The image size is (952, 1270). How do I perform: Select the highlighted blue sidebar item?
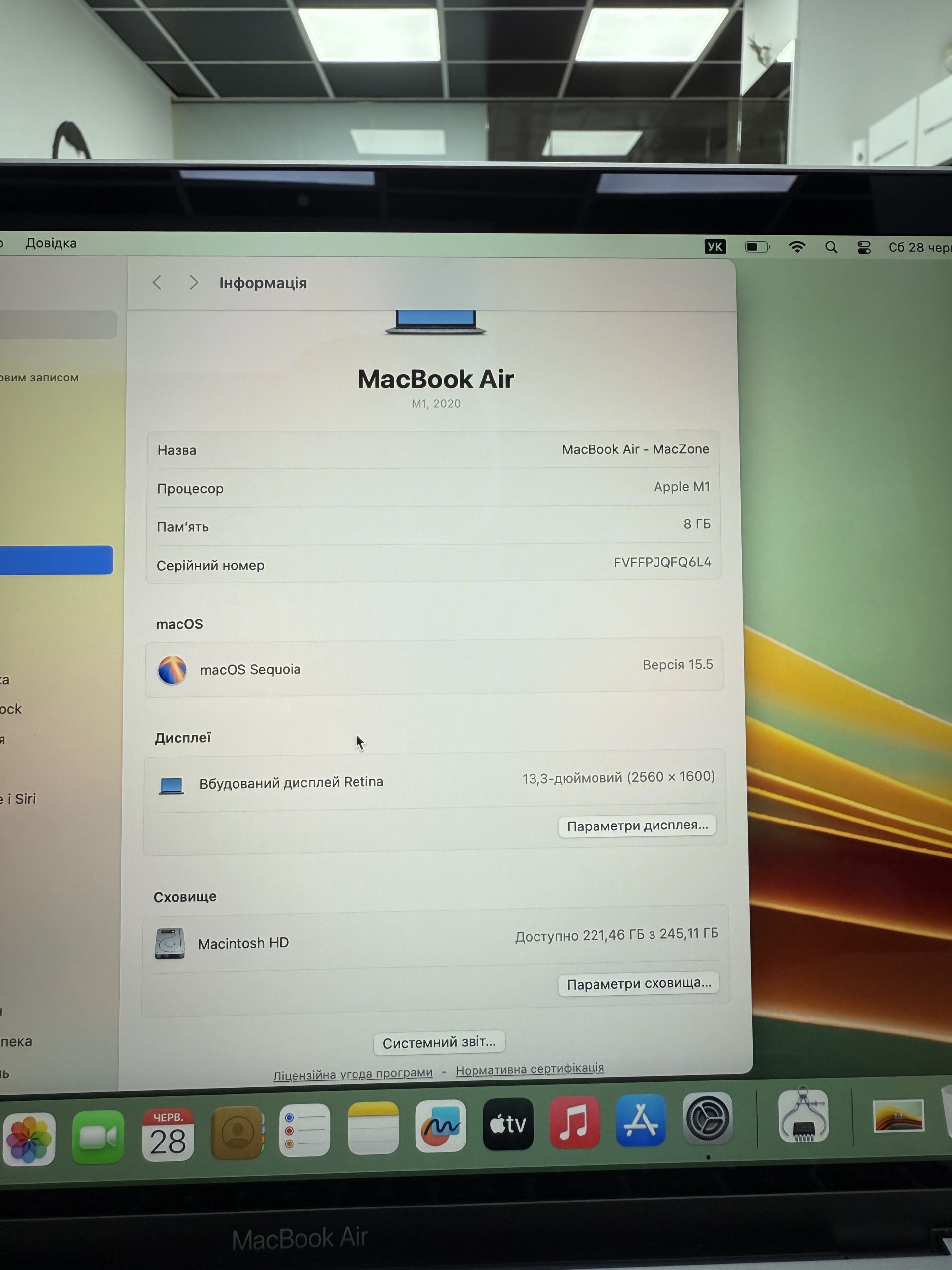(56, 561)
